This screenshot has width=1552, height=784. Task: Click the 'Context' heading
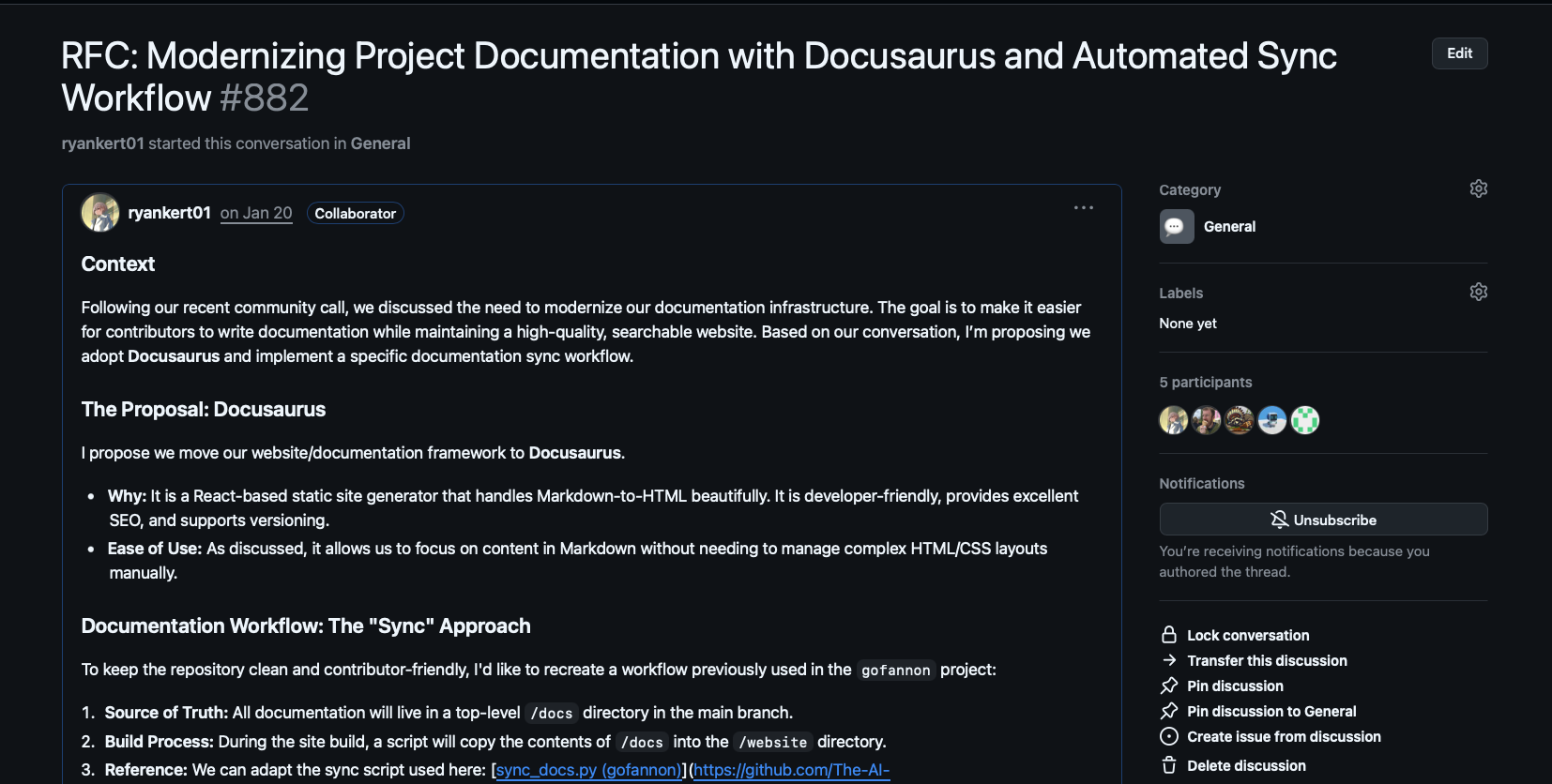(x=117, y=264)
